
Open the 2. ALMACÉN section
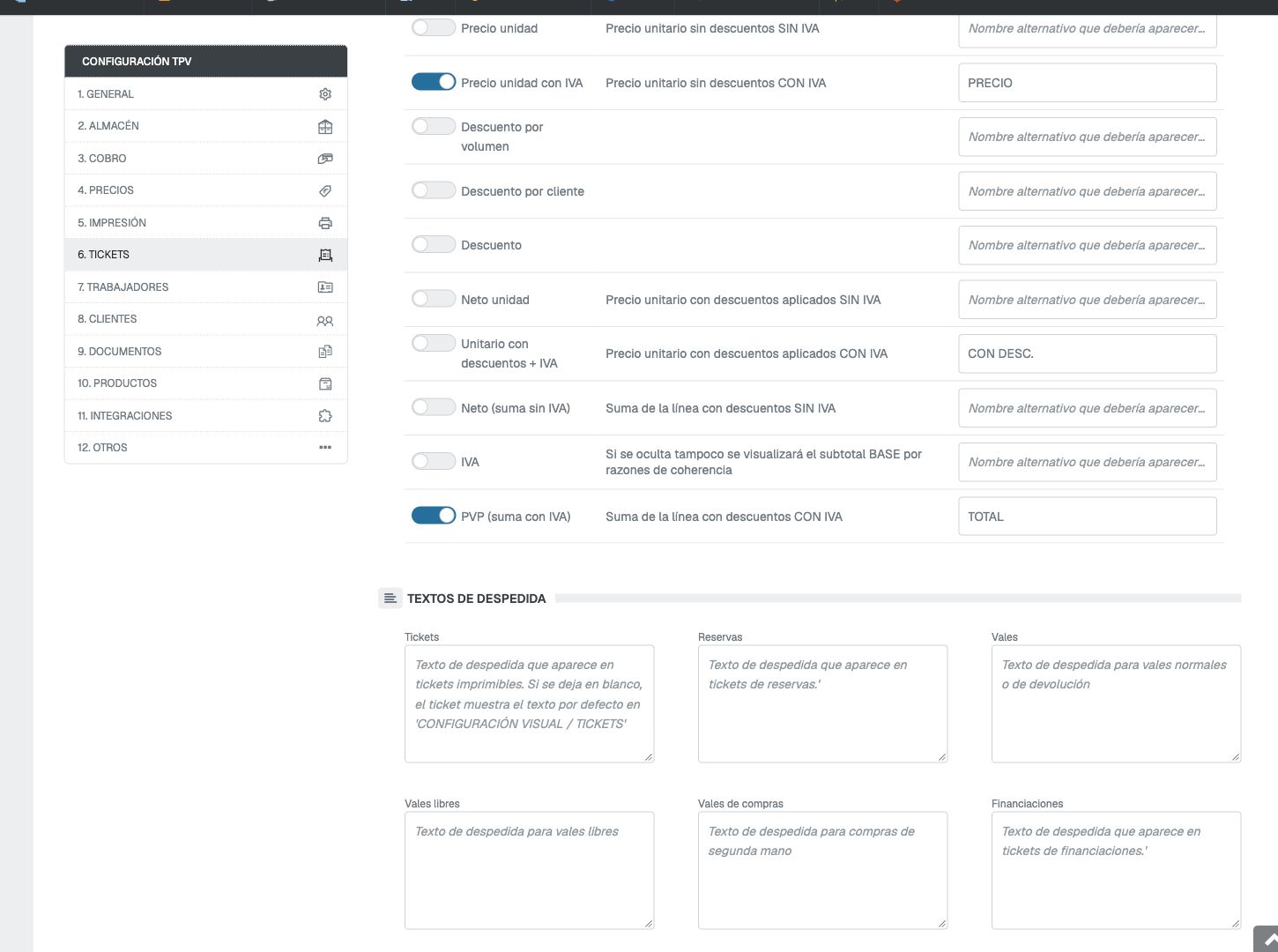[206, 126]
